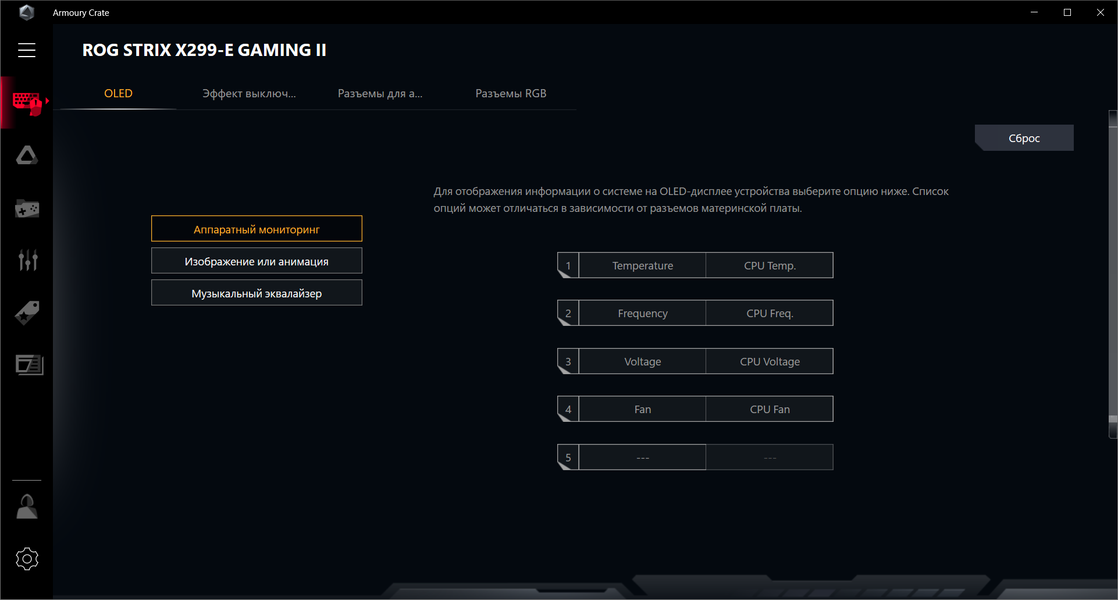Open the Fan dropdown in row 4
Image resolution: width=1118 pixels, height=600 pixels.
(x=642, y=409)
